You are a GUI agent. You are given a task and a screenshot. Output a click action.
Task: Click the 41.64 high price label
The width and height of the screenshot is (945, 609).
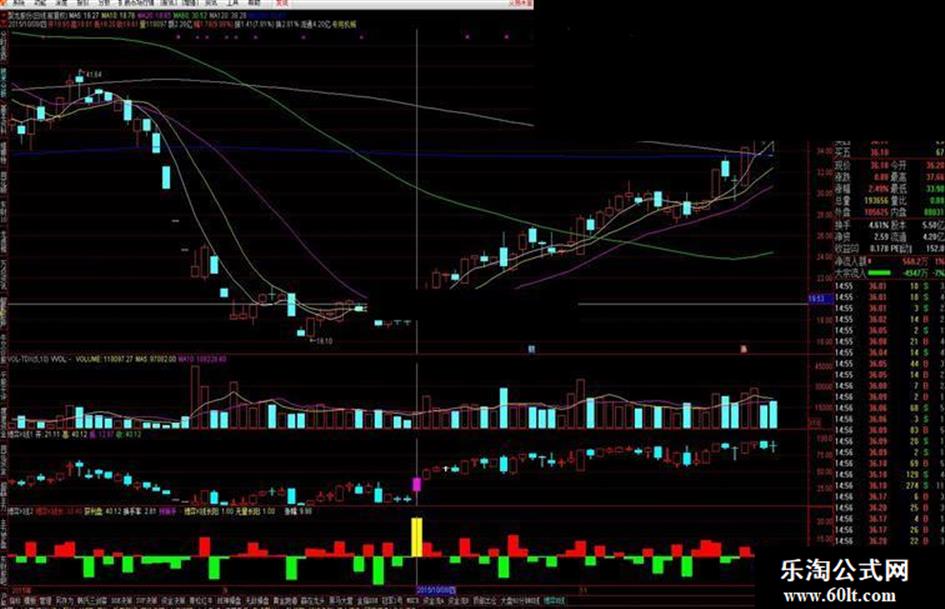pyautogui.click(x=93, y=74)
